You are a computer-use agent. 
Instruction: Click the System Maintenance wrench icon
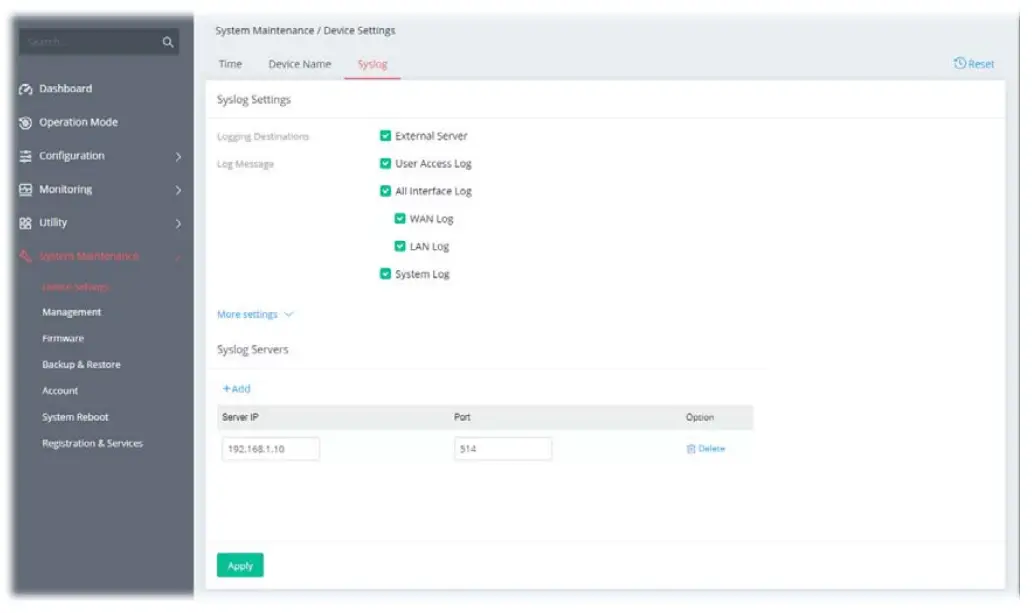point(25,256)
